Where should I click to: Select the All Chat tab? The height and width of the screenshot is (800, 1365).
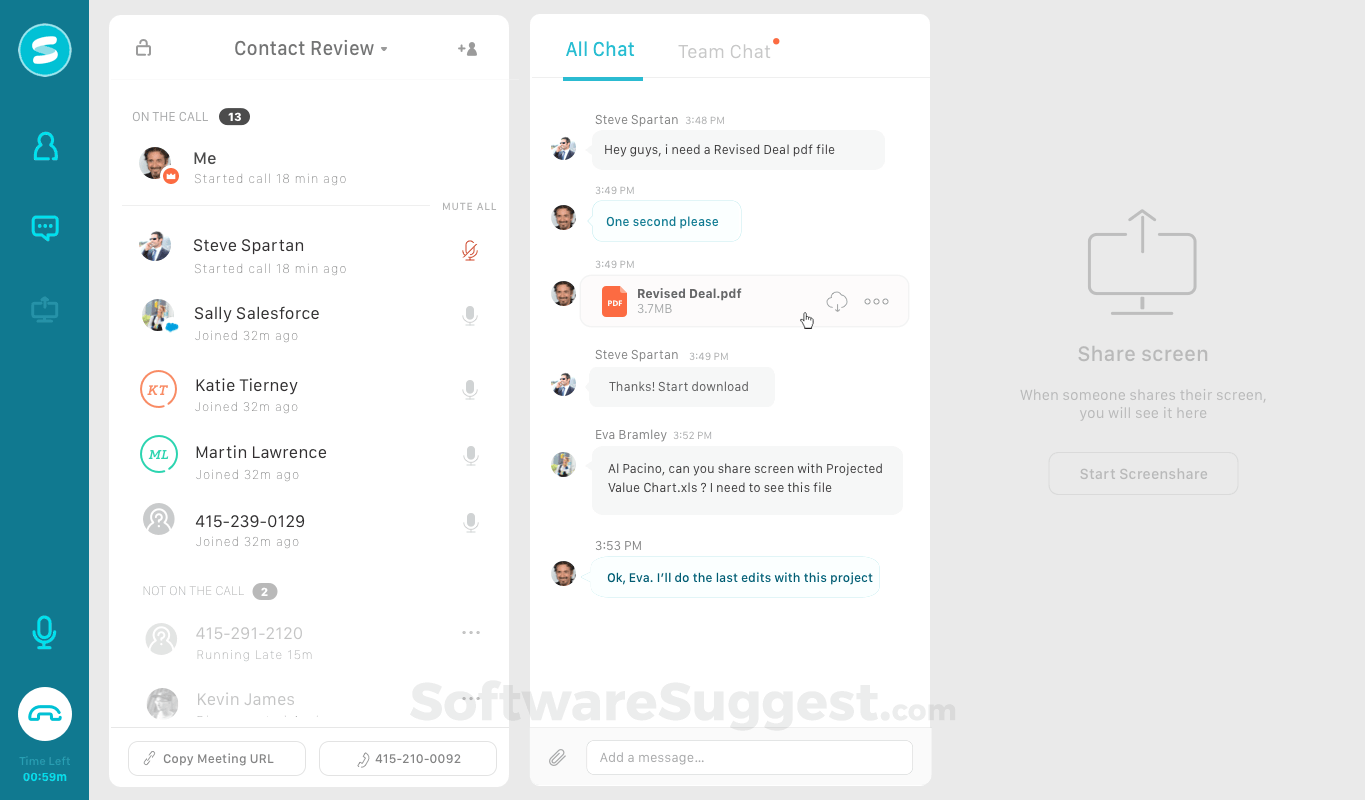601,50
